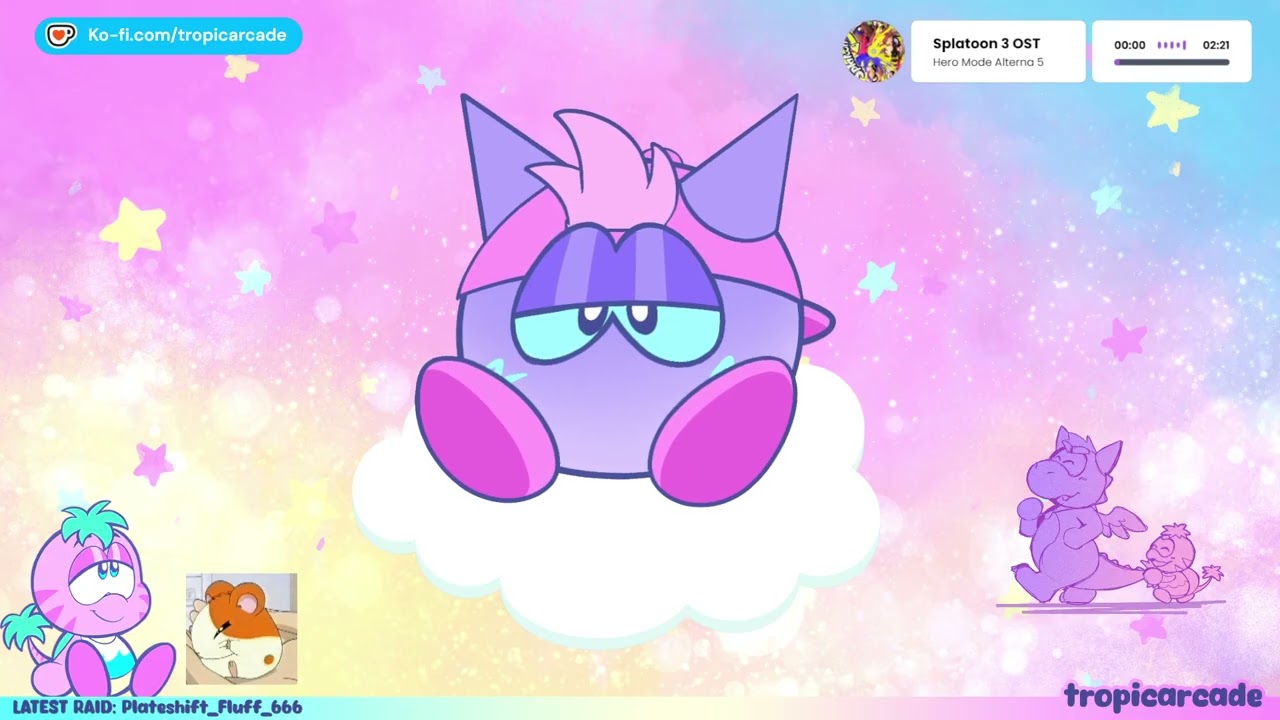1280x720 pixels.
Task: Click the Hero Mode Alterna 5 track name
Action: 988,62
